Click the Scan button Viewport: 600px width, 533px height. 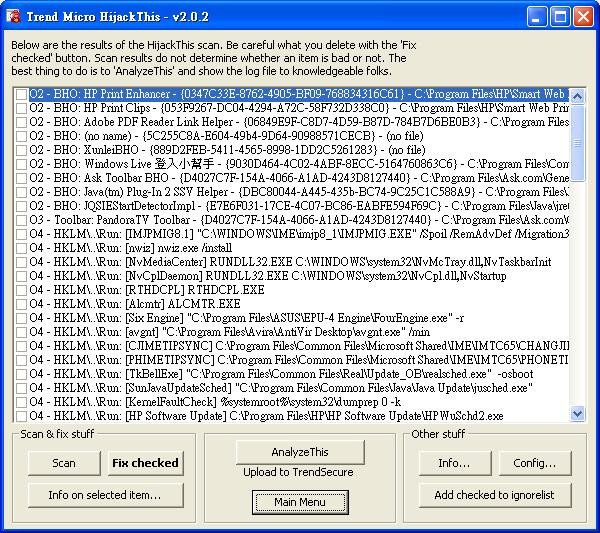(64, 463)
